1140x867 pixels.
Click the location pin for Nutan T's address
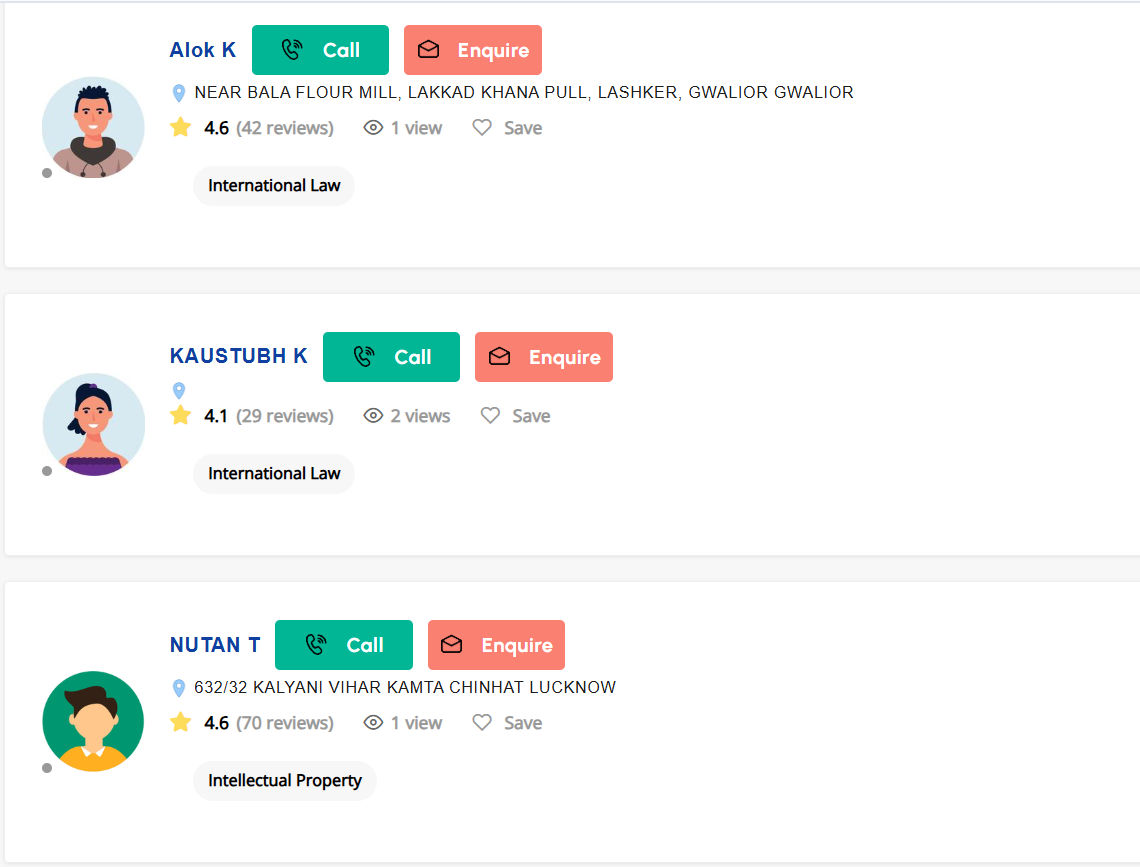pos(179,688)
